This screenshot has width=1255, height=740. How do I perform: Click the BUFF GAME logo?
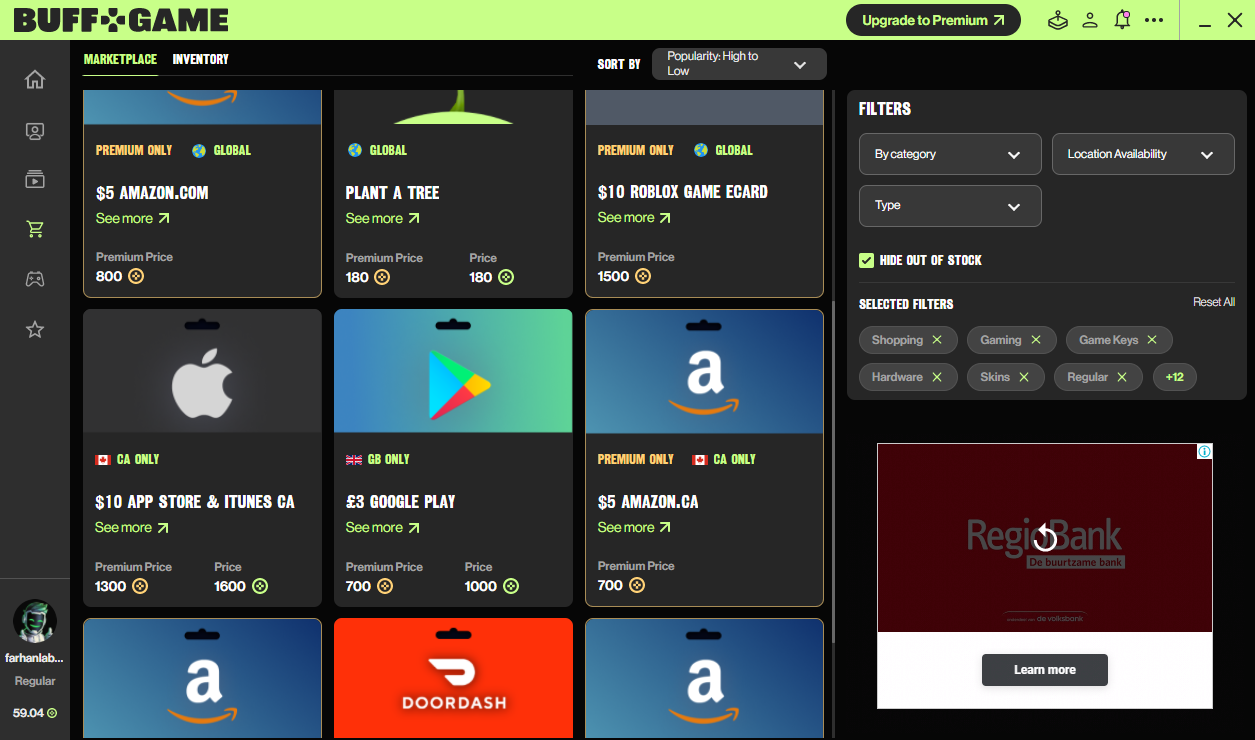(x=121, y=19)
